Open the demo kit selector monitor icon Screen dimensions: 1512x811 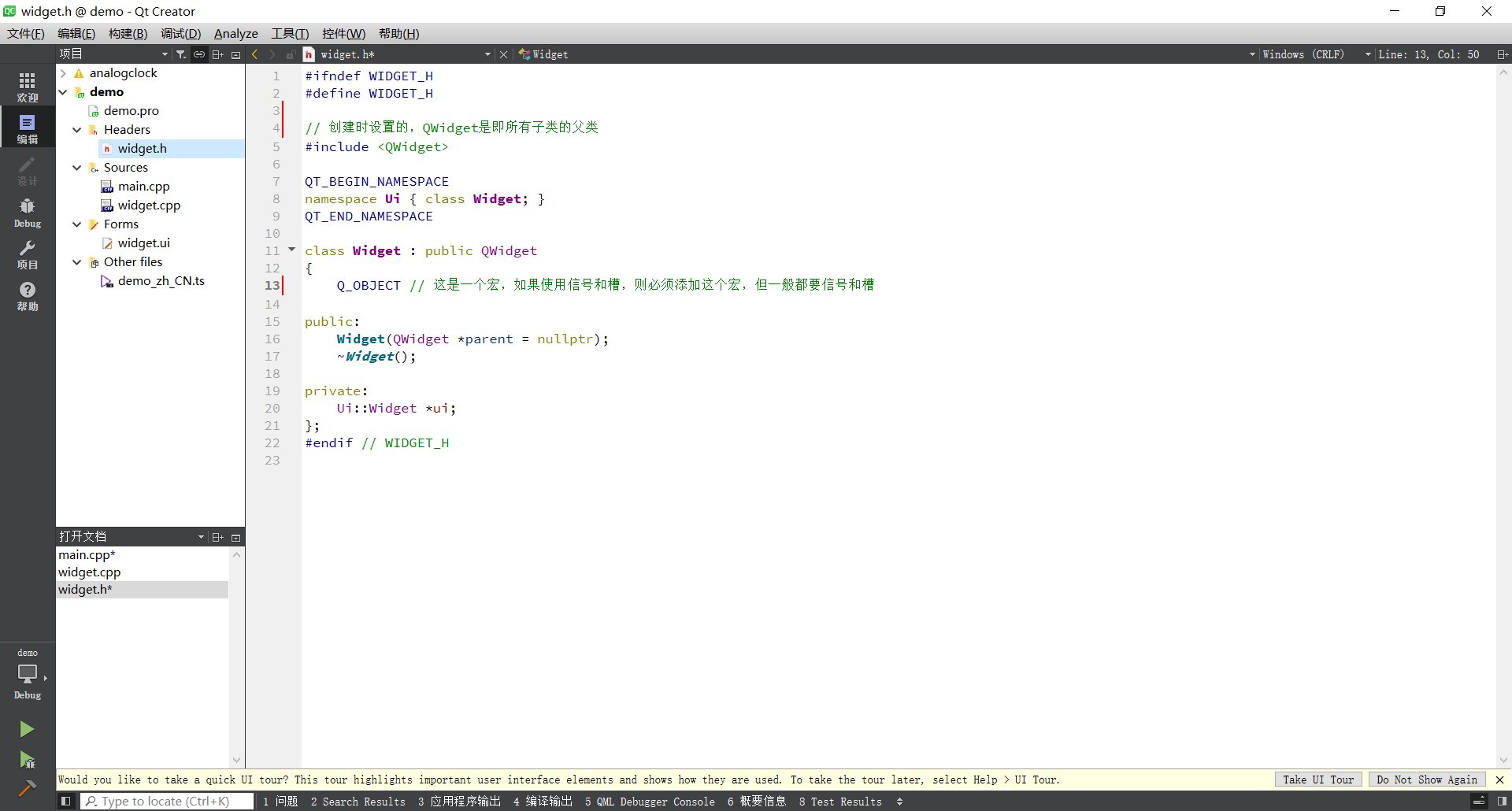click(x=28, y=675)
